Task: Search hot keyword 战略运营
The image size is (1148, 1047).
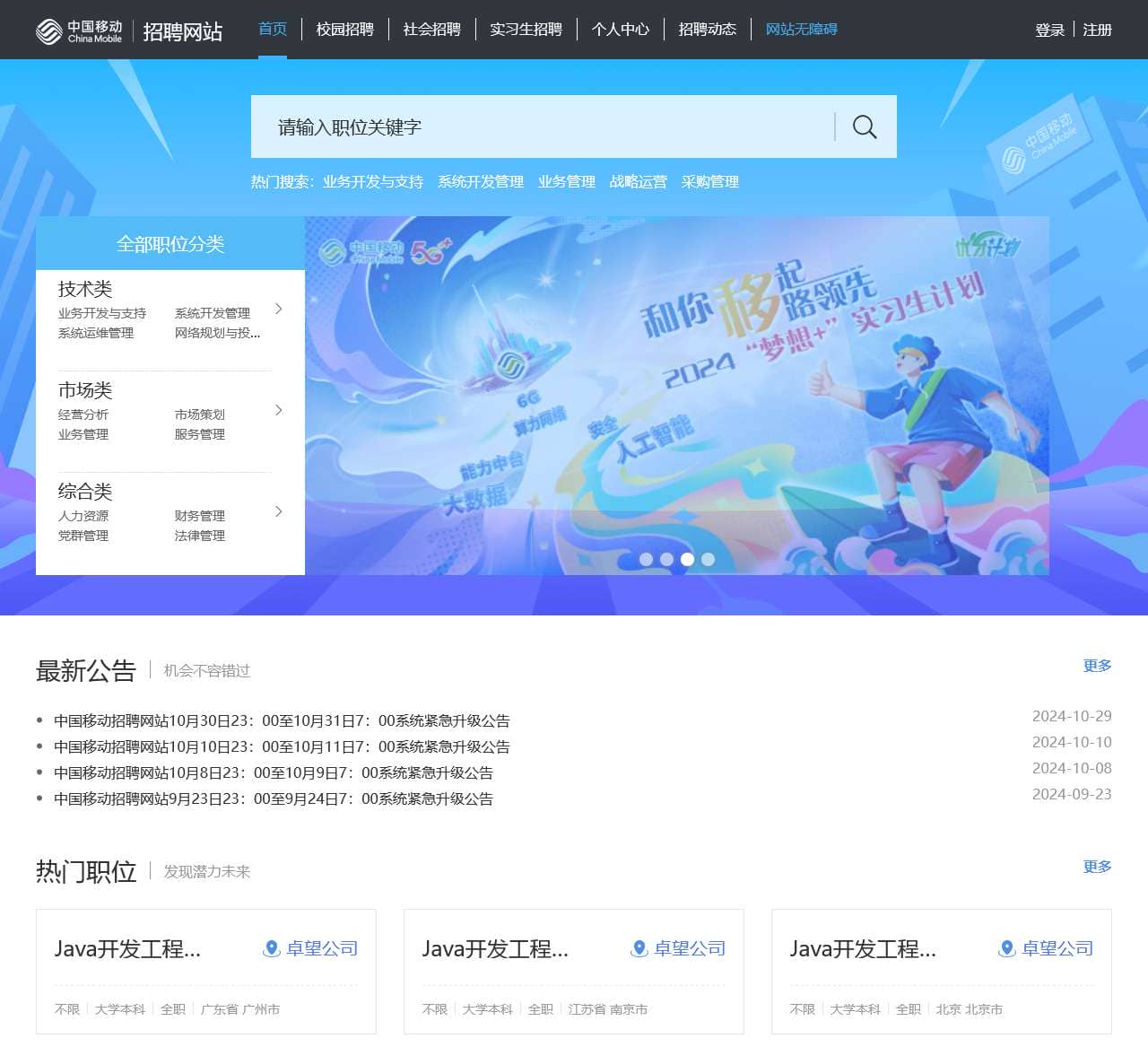Action: coord(639,181)
